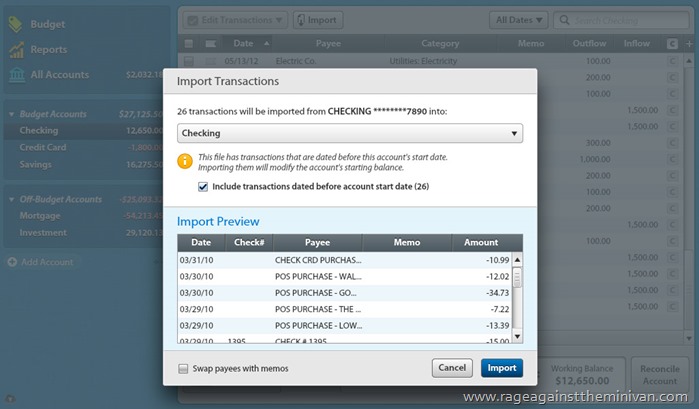Open the All Dates filter dropdown
This screenshot has height=409, width=699.
(x=518, y=20)
